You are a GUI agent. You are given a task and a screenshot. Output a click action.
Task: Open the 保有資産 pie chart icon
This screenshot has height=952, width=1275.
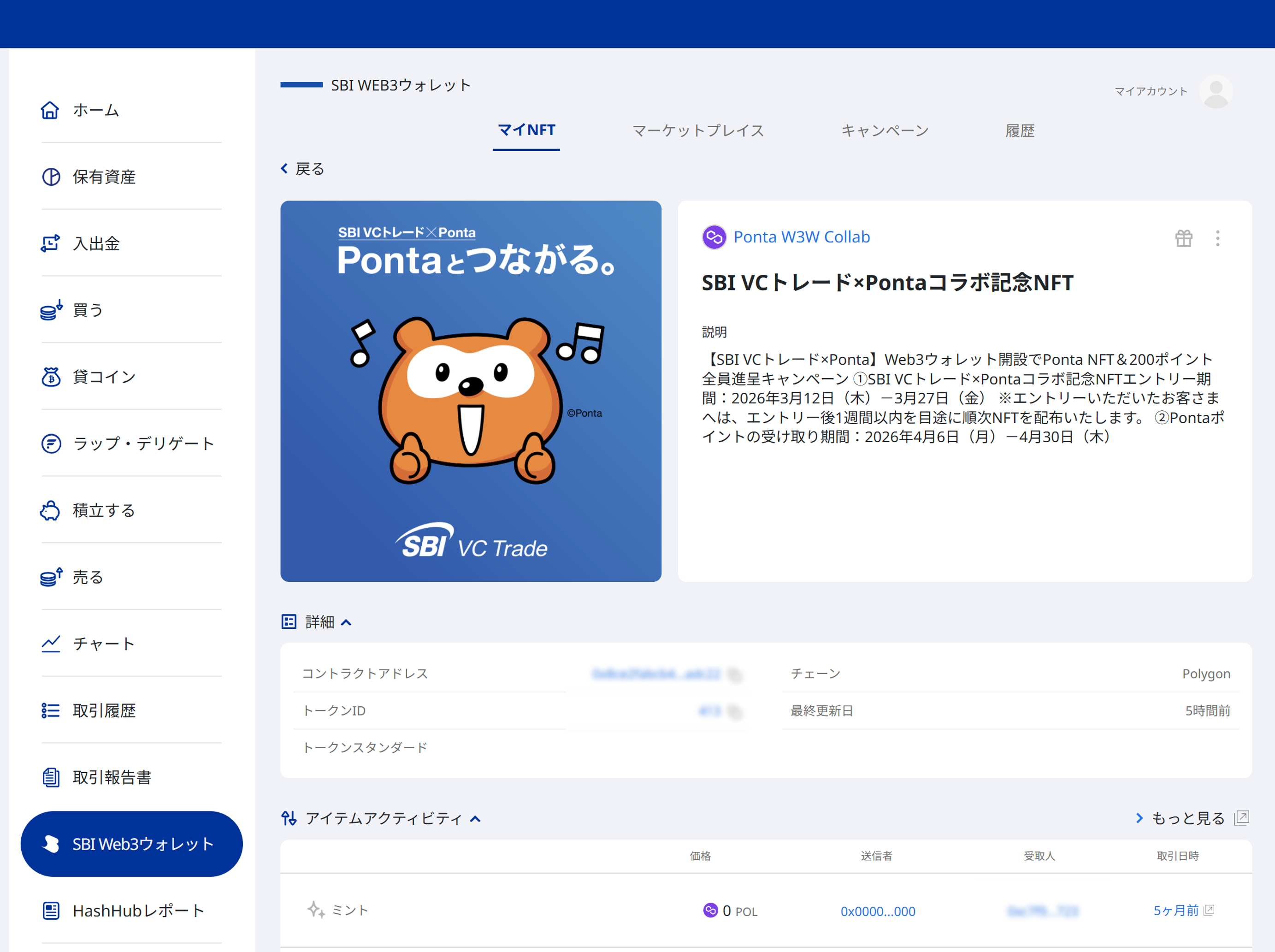click(51, 177)
